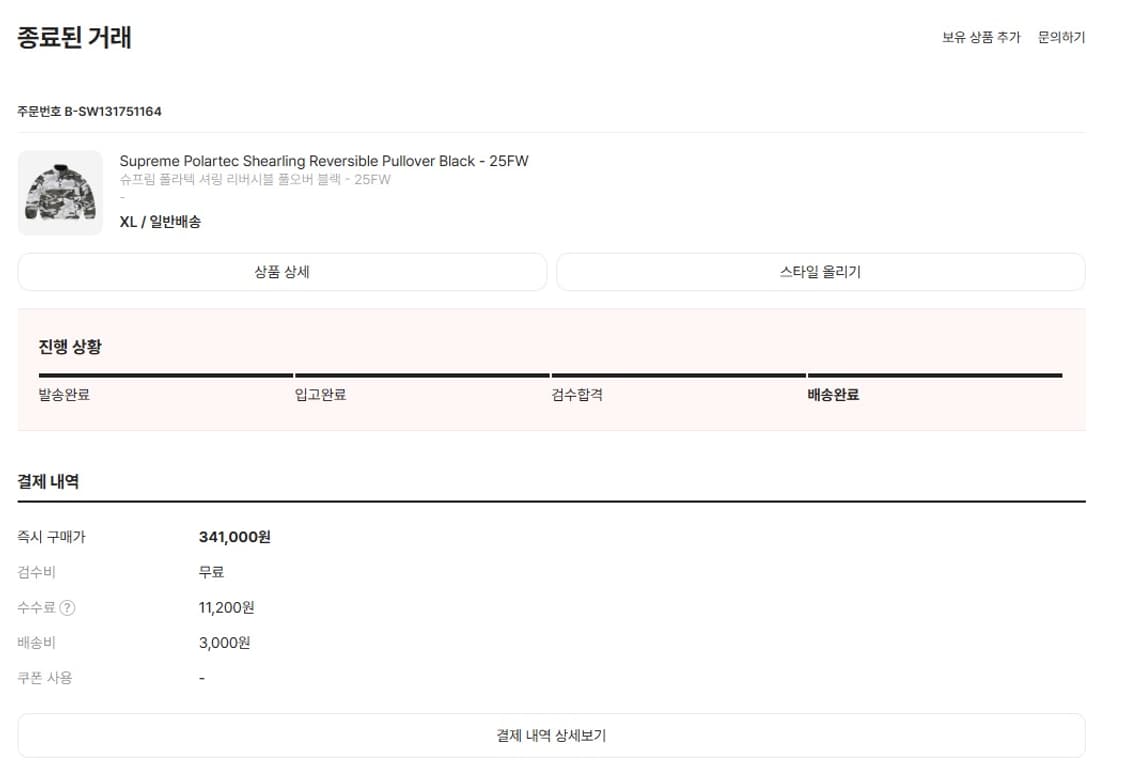Click the 11,200원 fee amount

(x=227, y=608)
